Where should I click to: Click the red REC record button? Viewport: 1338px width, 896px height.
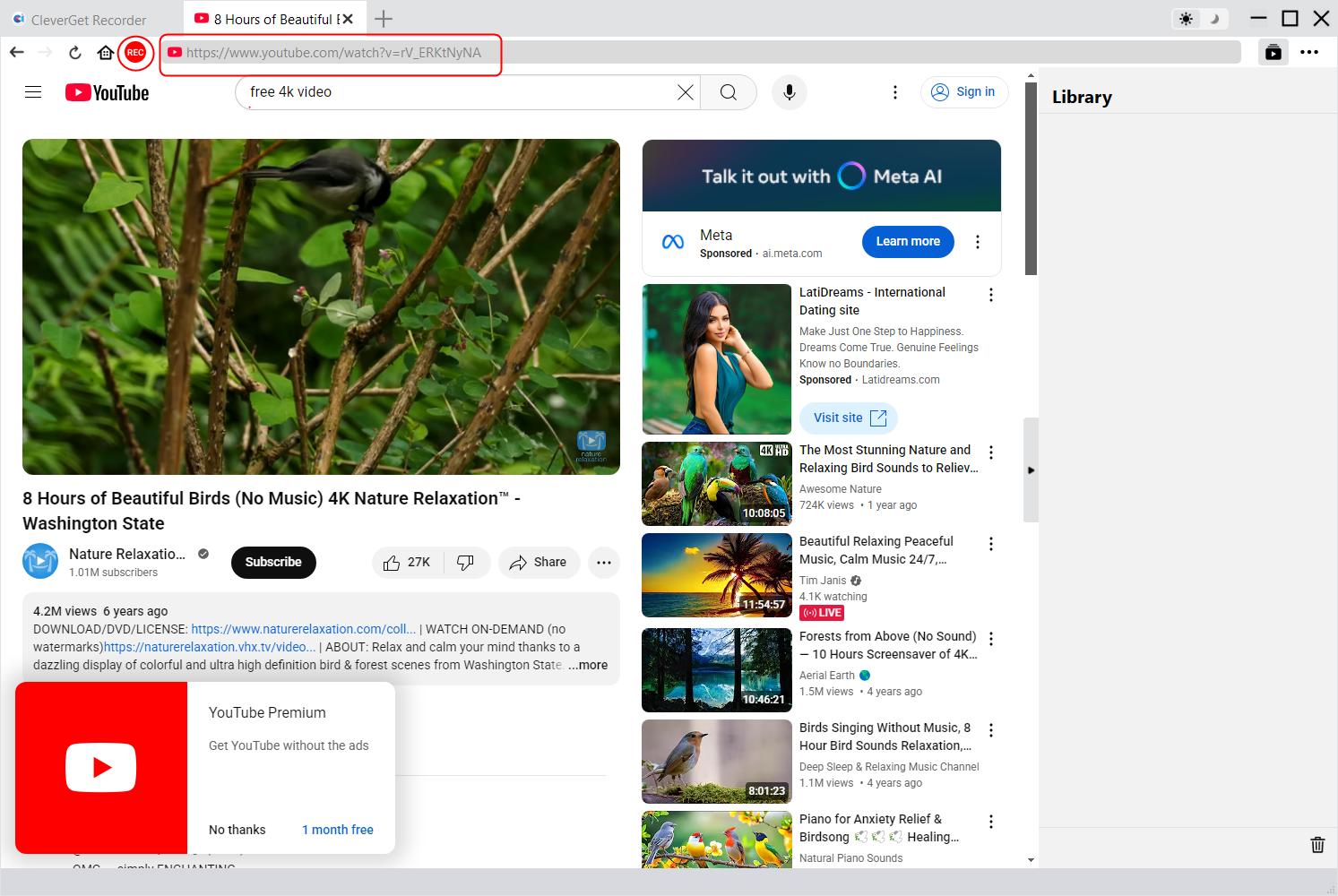tap(135, 53)
